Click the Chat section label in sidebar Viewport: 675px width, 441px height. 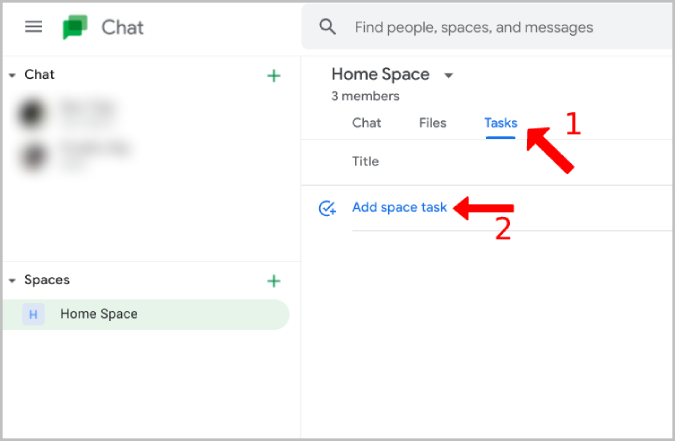pyautogui.click(x=39, y=75)
